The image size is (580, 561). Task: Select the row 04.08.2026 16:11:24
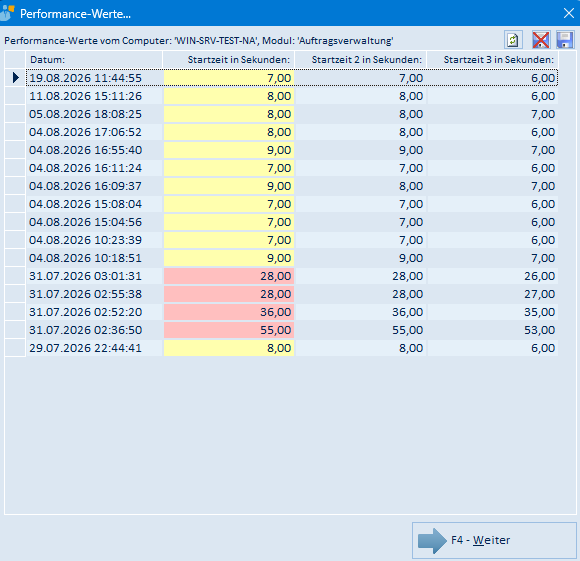point(292,168)
